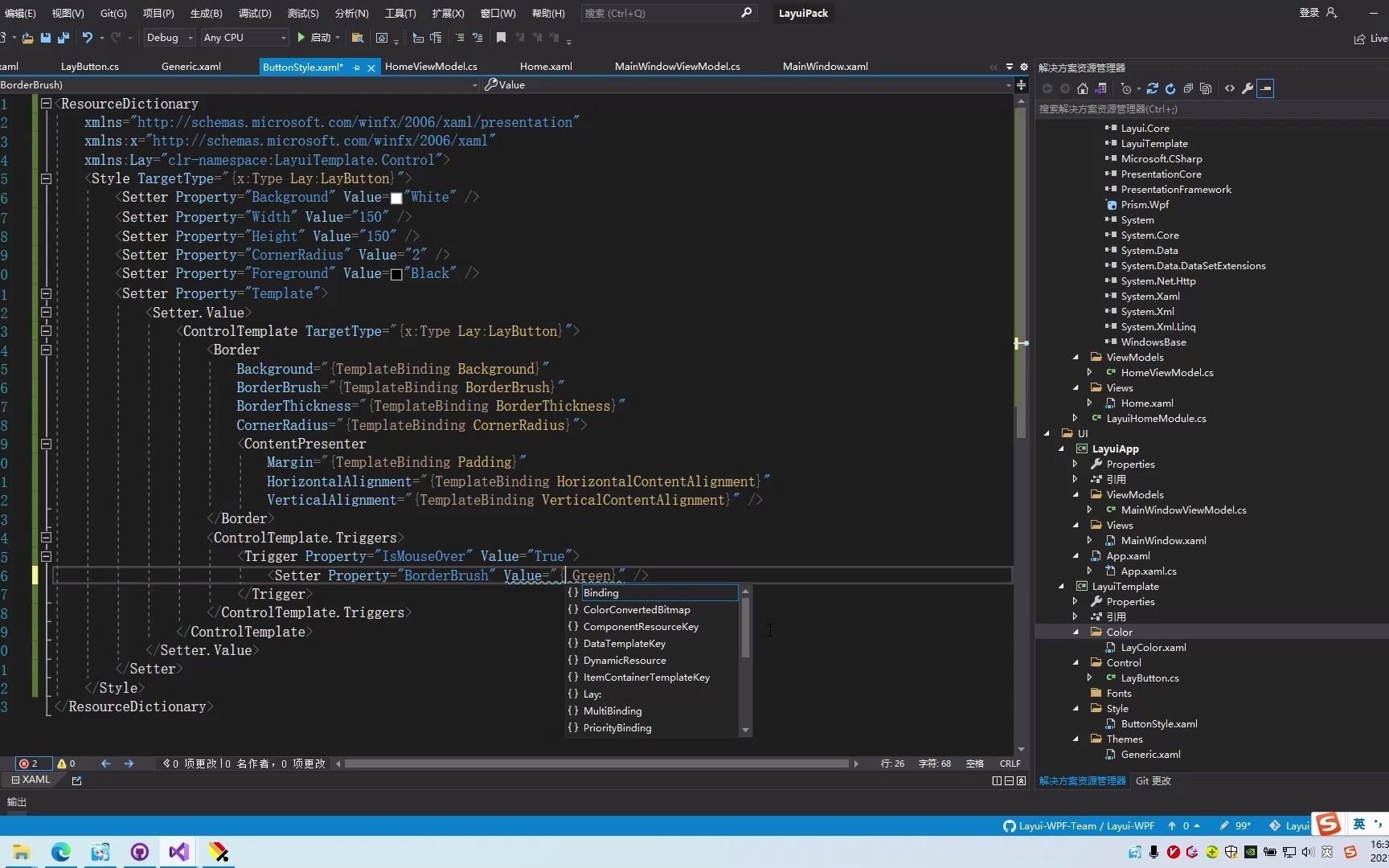
Task: Click the comment-out selected lines icon
Action: click(460, 38)
